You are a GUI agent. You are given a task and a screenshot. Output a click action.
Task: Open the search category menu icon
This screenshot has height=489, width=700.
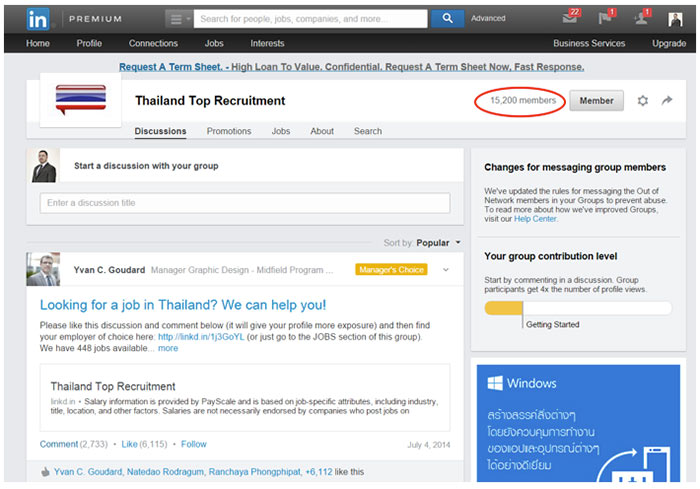(179, 19)
